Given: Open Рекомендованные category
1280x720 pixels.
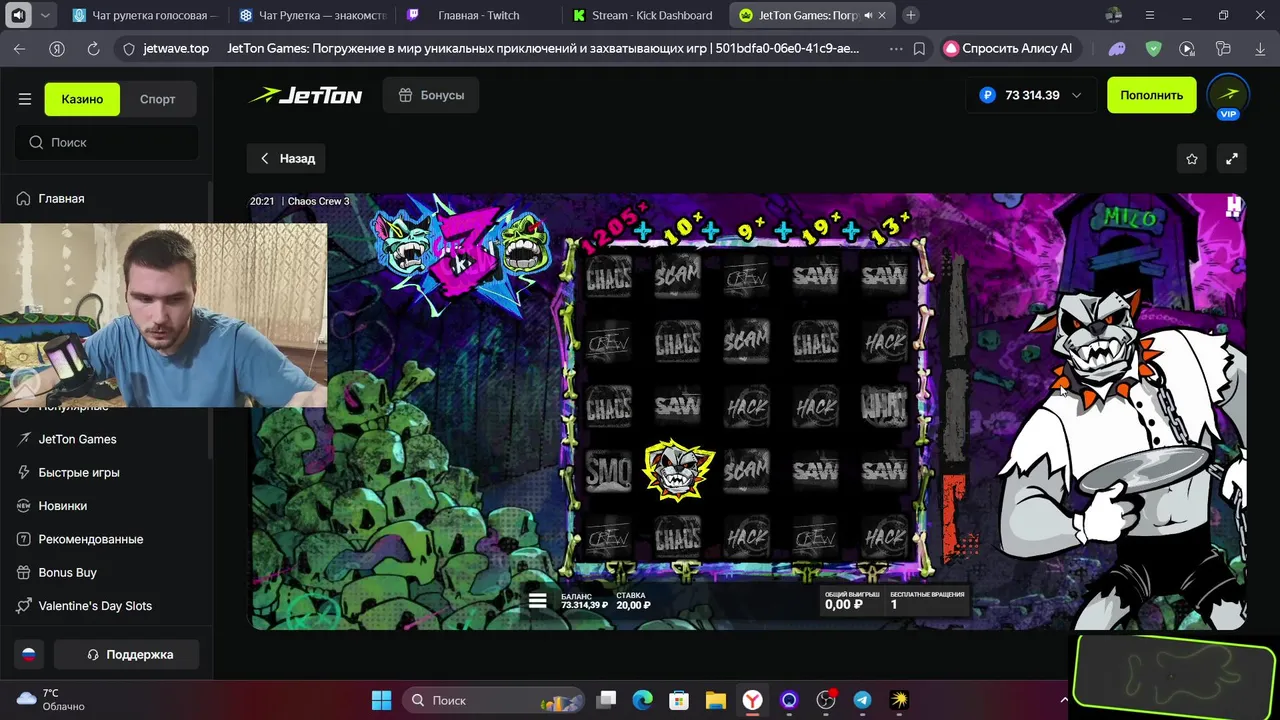Looking at the screenshot, I should tap(90, 539).
